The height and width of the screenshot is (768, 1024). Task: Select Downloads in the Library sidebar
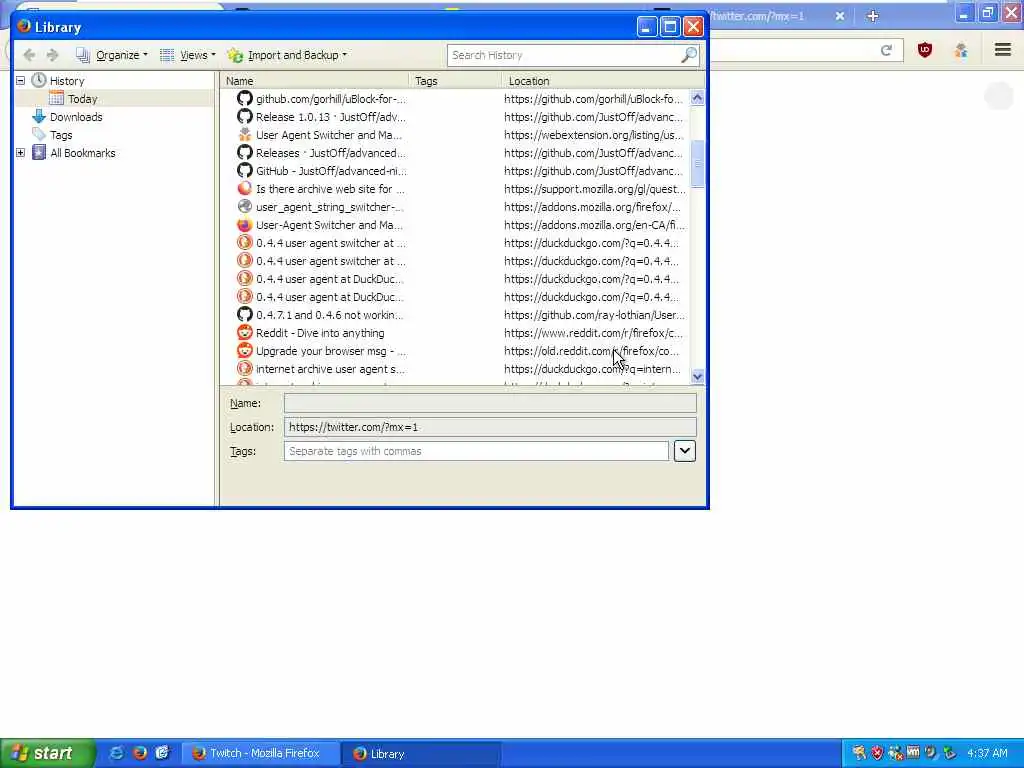(x=76, y=117)
